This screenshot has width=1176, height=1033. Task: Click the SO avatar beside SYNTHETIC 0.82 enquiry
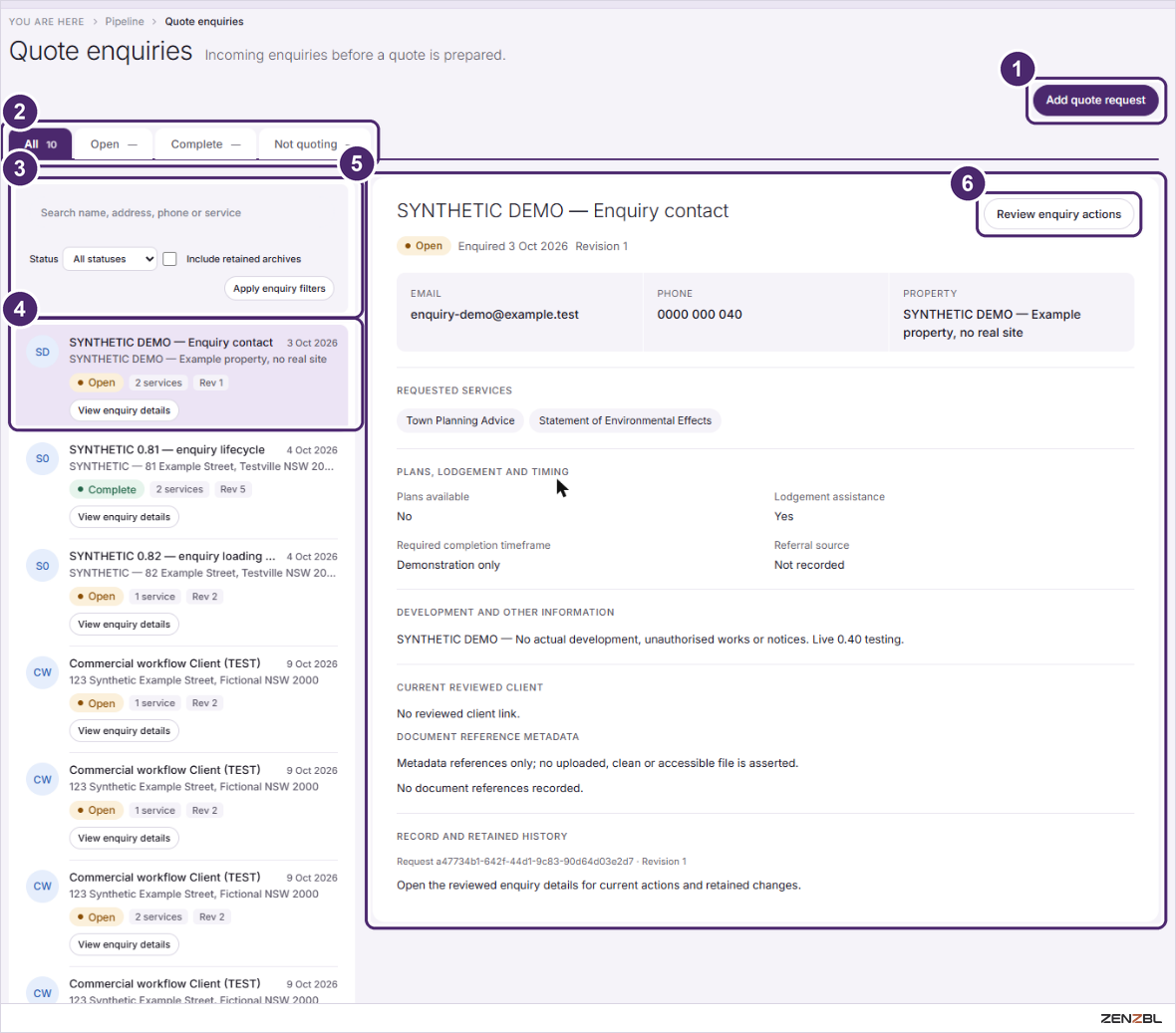pos(43,566)
